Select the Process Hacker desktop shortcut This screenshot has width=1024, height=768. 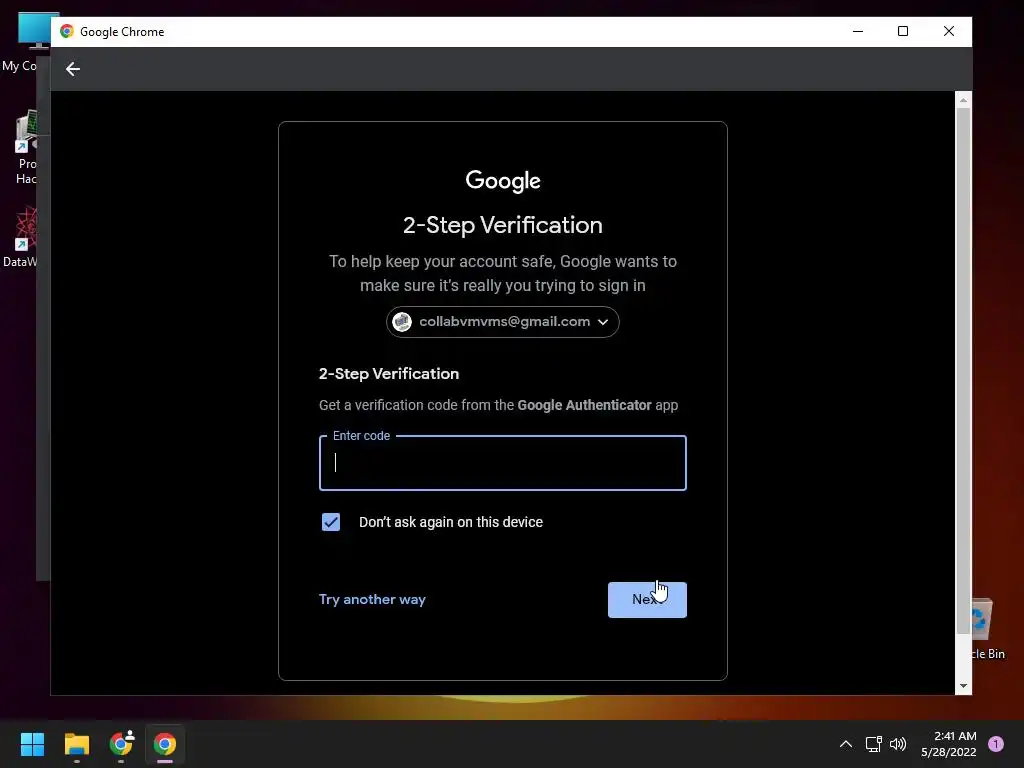point(26,147)
